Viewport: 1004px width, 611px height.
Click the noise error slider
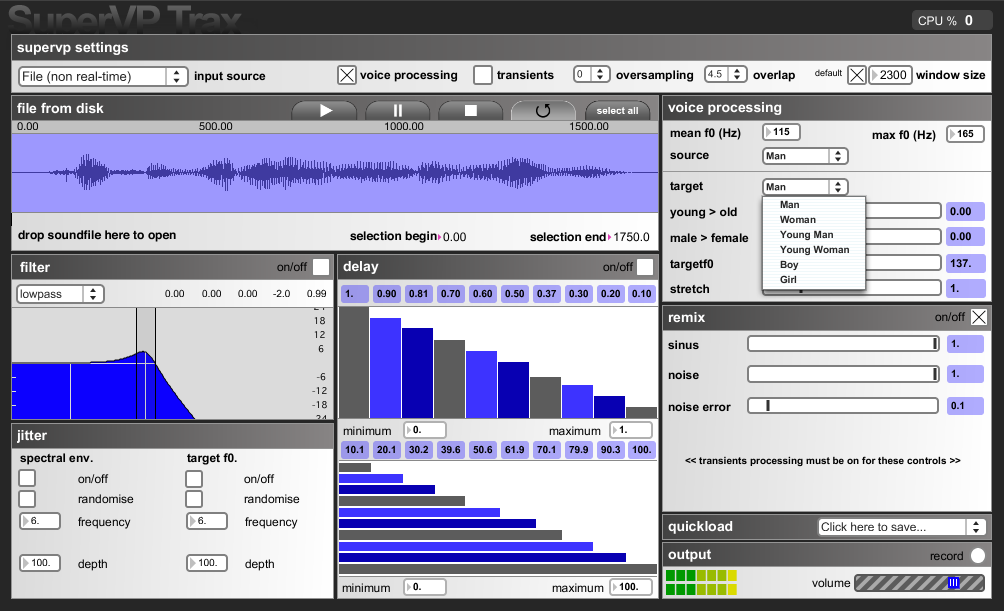pyautogui.click(x=843, y=405)
